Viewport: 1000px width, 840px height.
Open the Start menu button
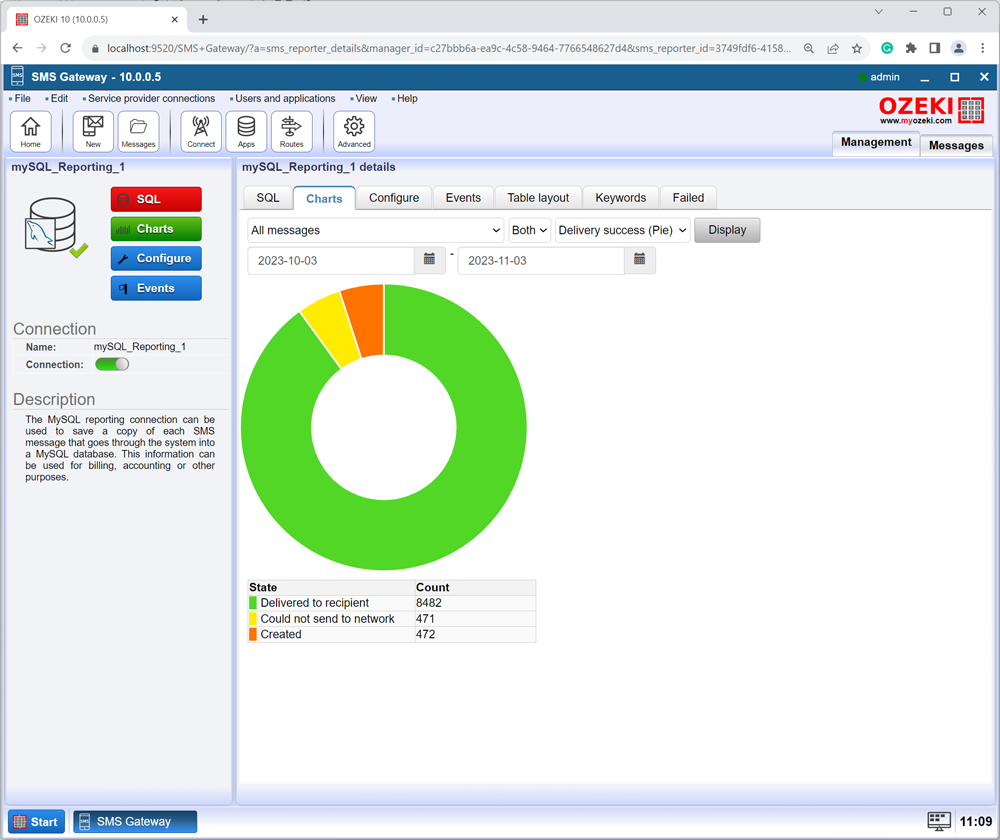(x=36, y=822)
